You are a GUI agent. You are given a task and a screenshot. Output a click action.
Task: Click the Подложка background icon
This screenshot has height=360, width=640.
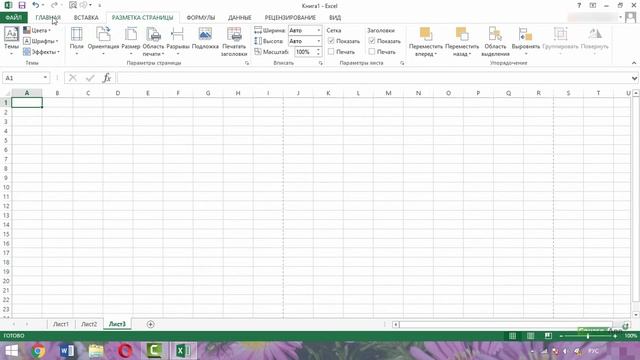[x=205, y=34]
